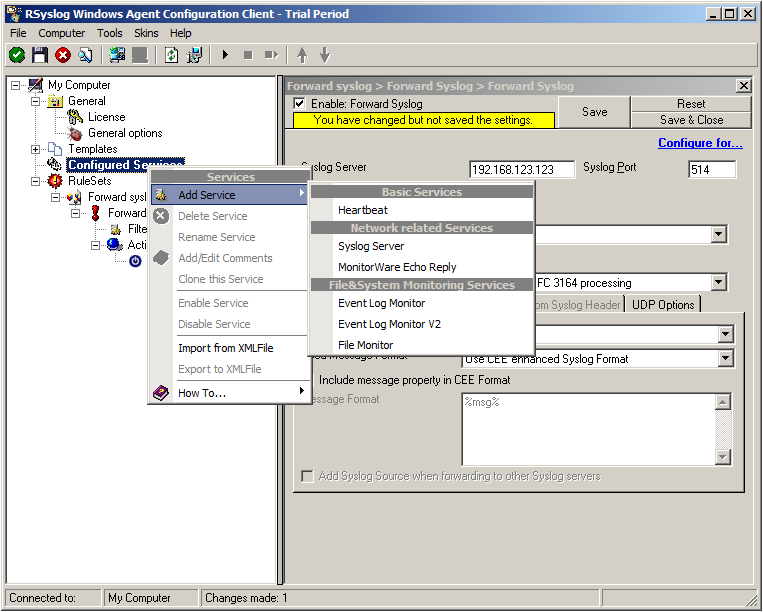Toggle the Enable: Forward Syslog checkbox

click(x=300, y=104)
